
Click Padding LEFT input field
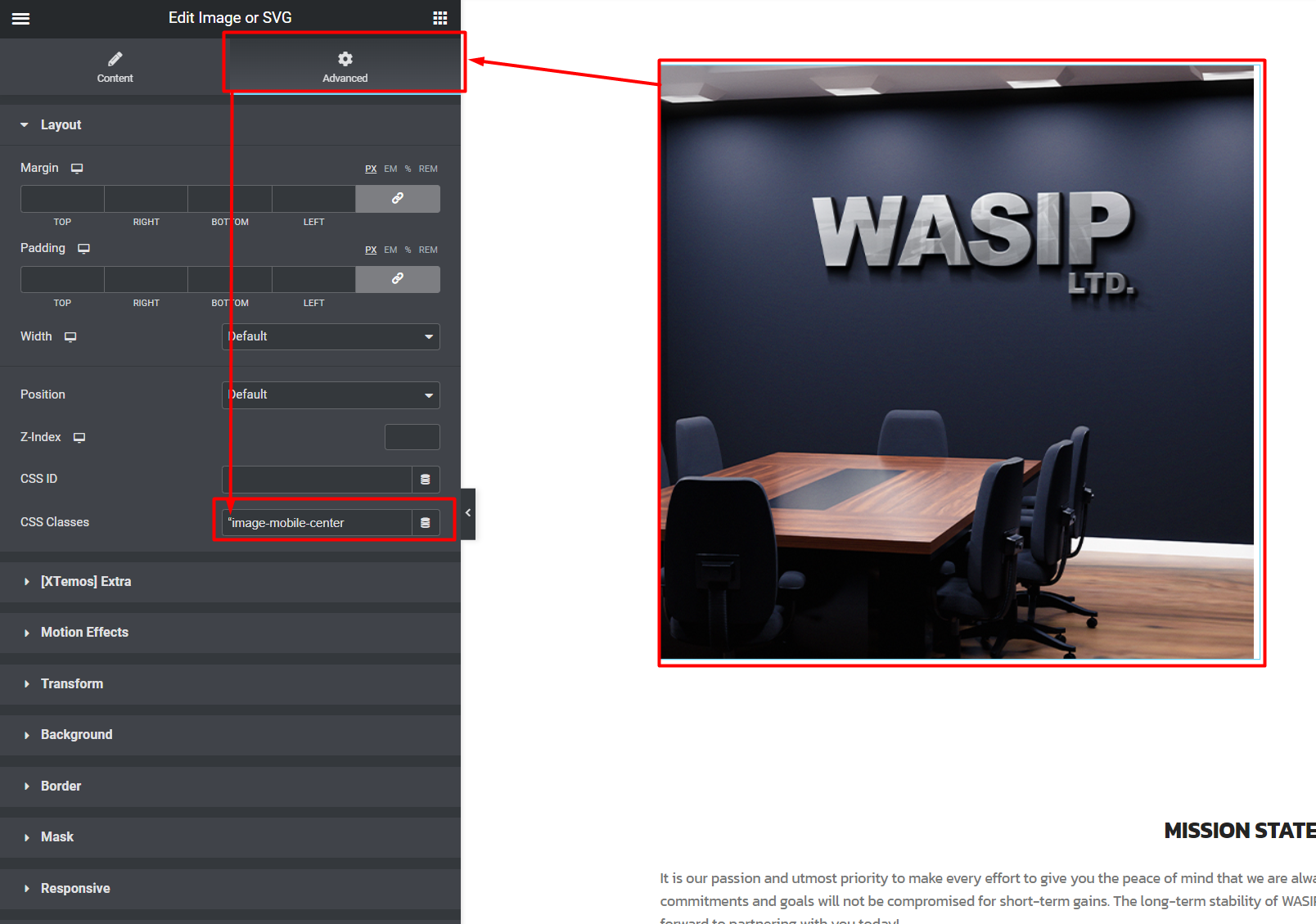313,279
